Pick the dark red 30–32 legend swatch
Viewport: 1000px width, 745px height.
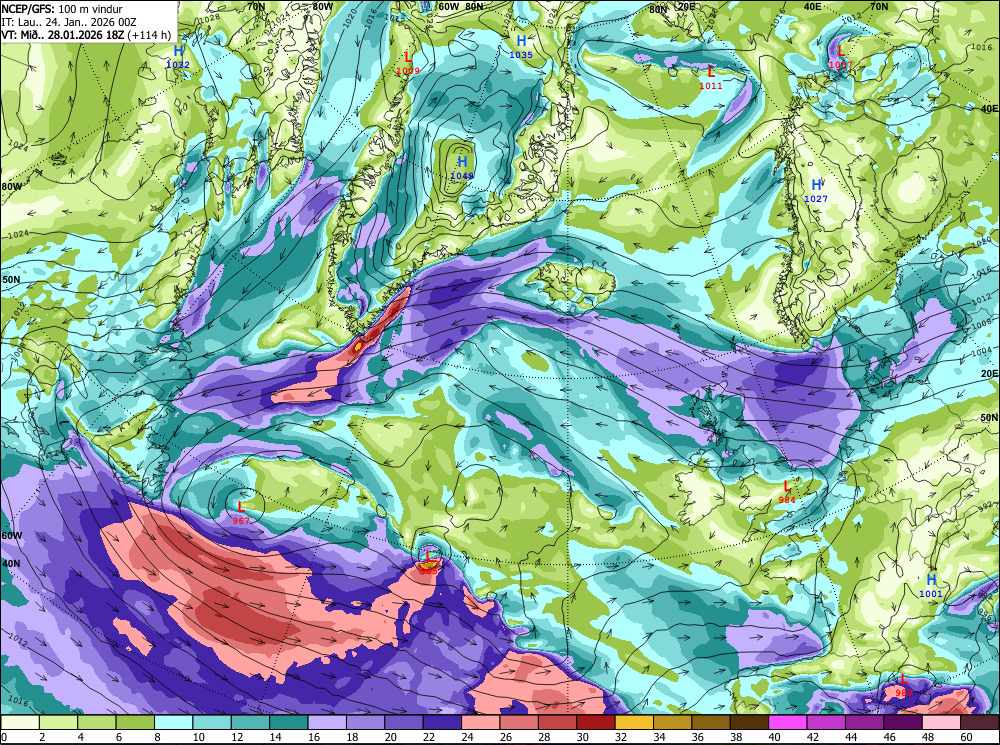[x=595, y=722]
